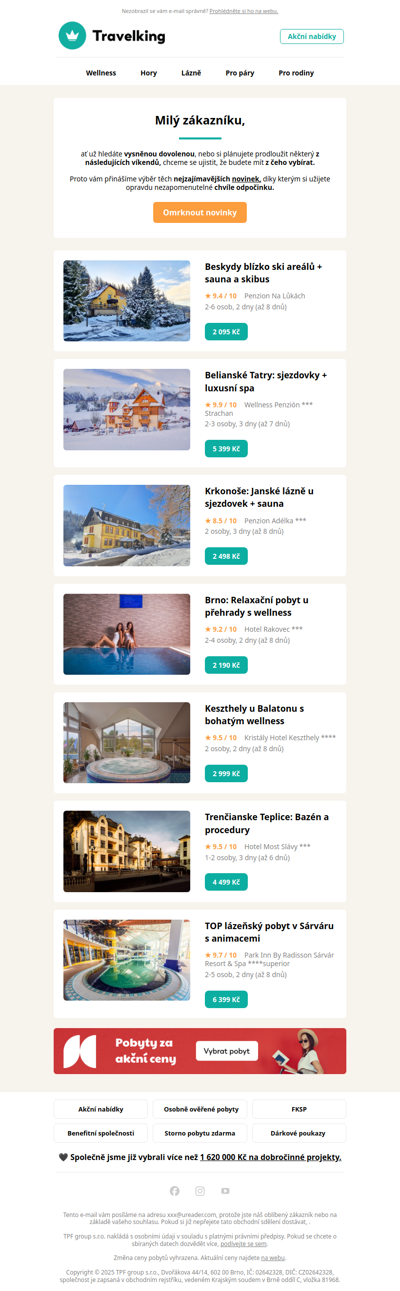Click the 2 095 Kč price button
This screenshot has width=400, height=1291.
coord(226,332)
